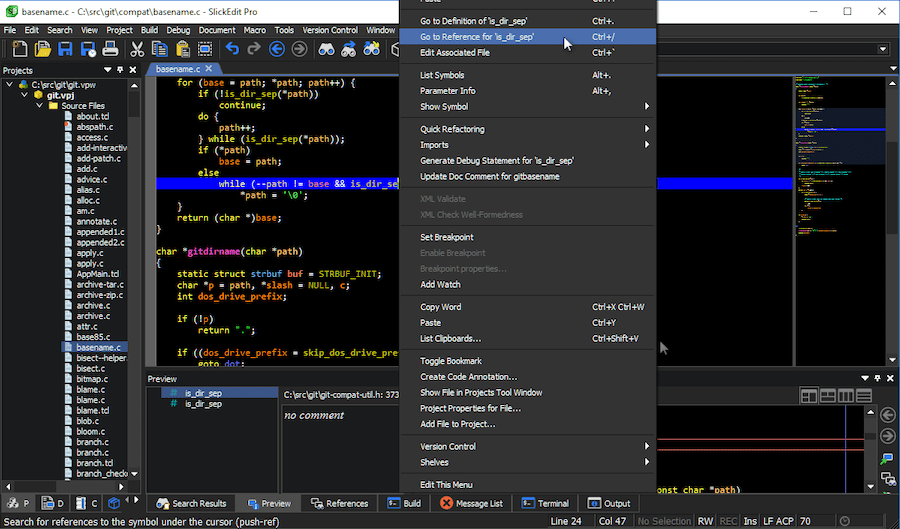The height and width of the screenshot is (529, 900).
Task: Click the go-to-symbol icon in Preview panel
Action: point(888,458)
